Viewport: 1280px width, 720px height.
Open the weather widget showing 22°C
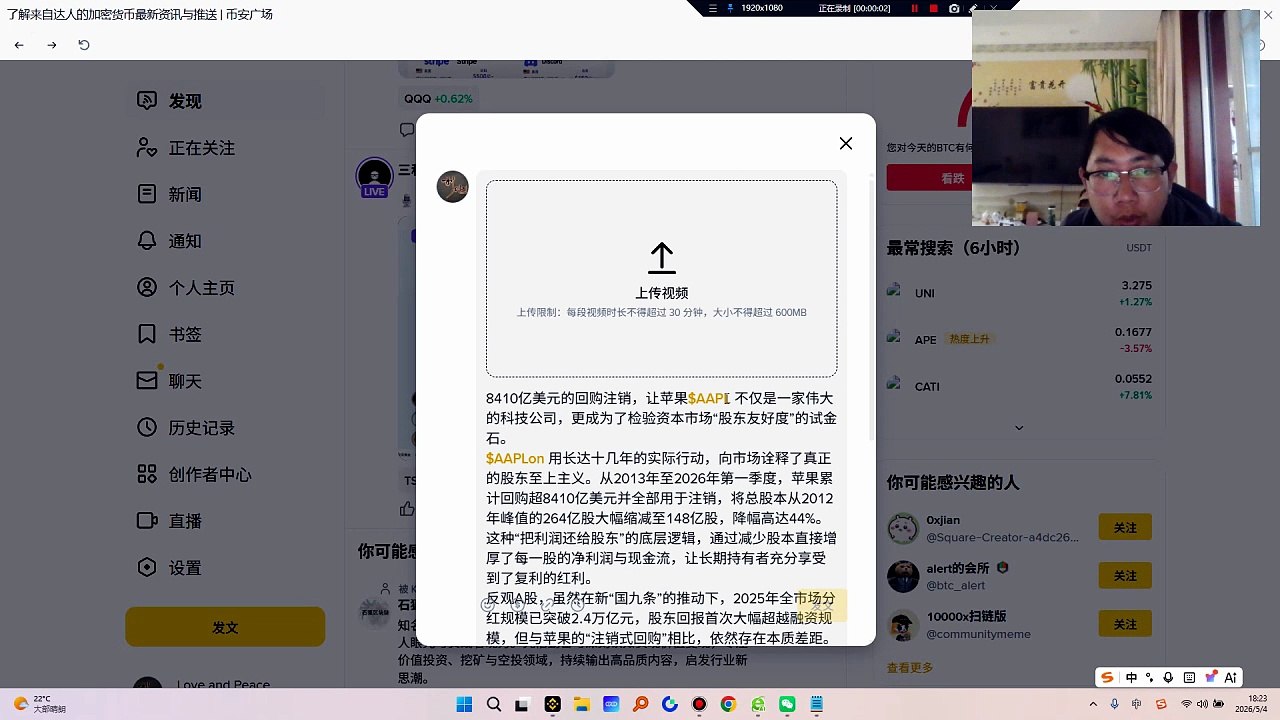(40, 704)
